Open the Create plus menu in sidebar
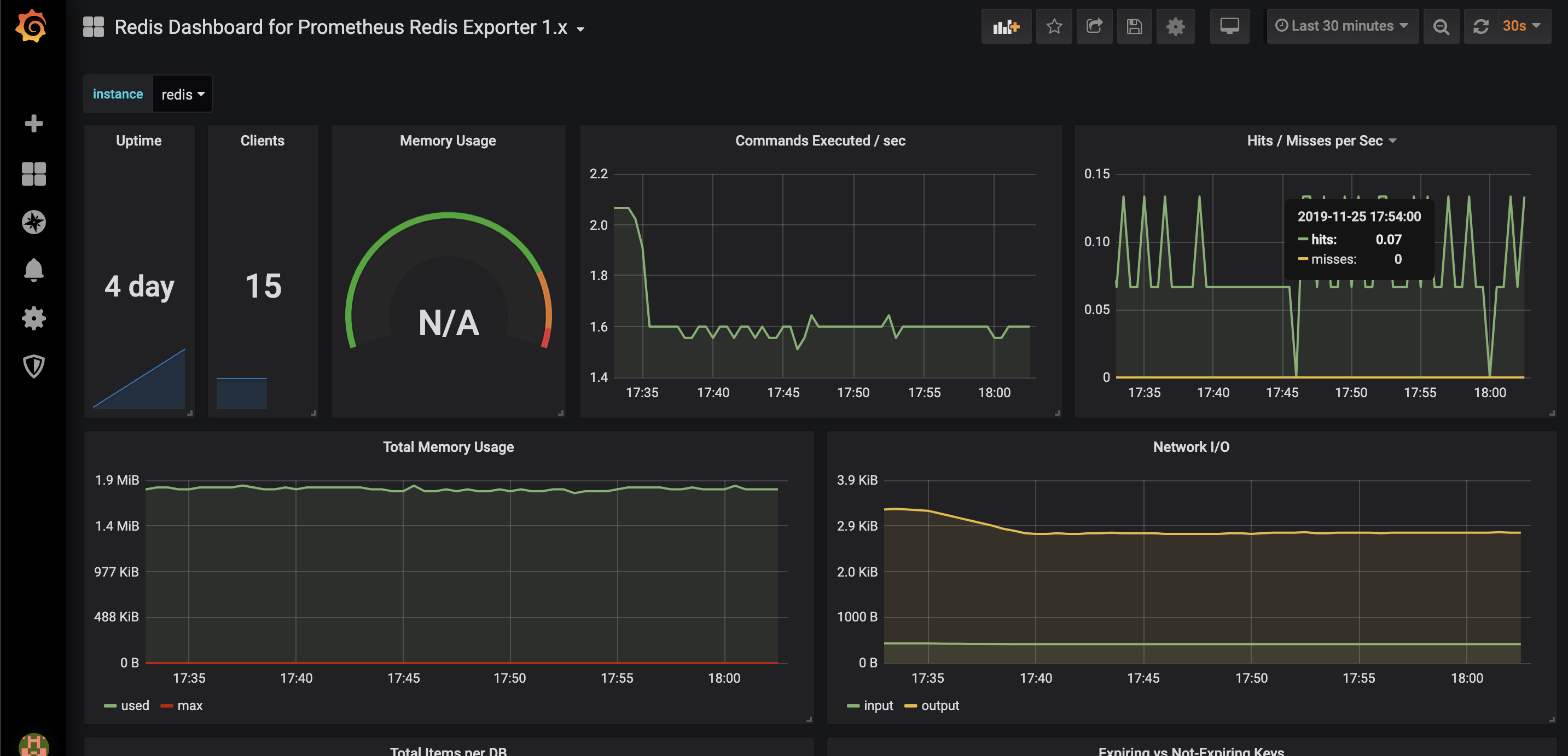 coord(33,124)
